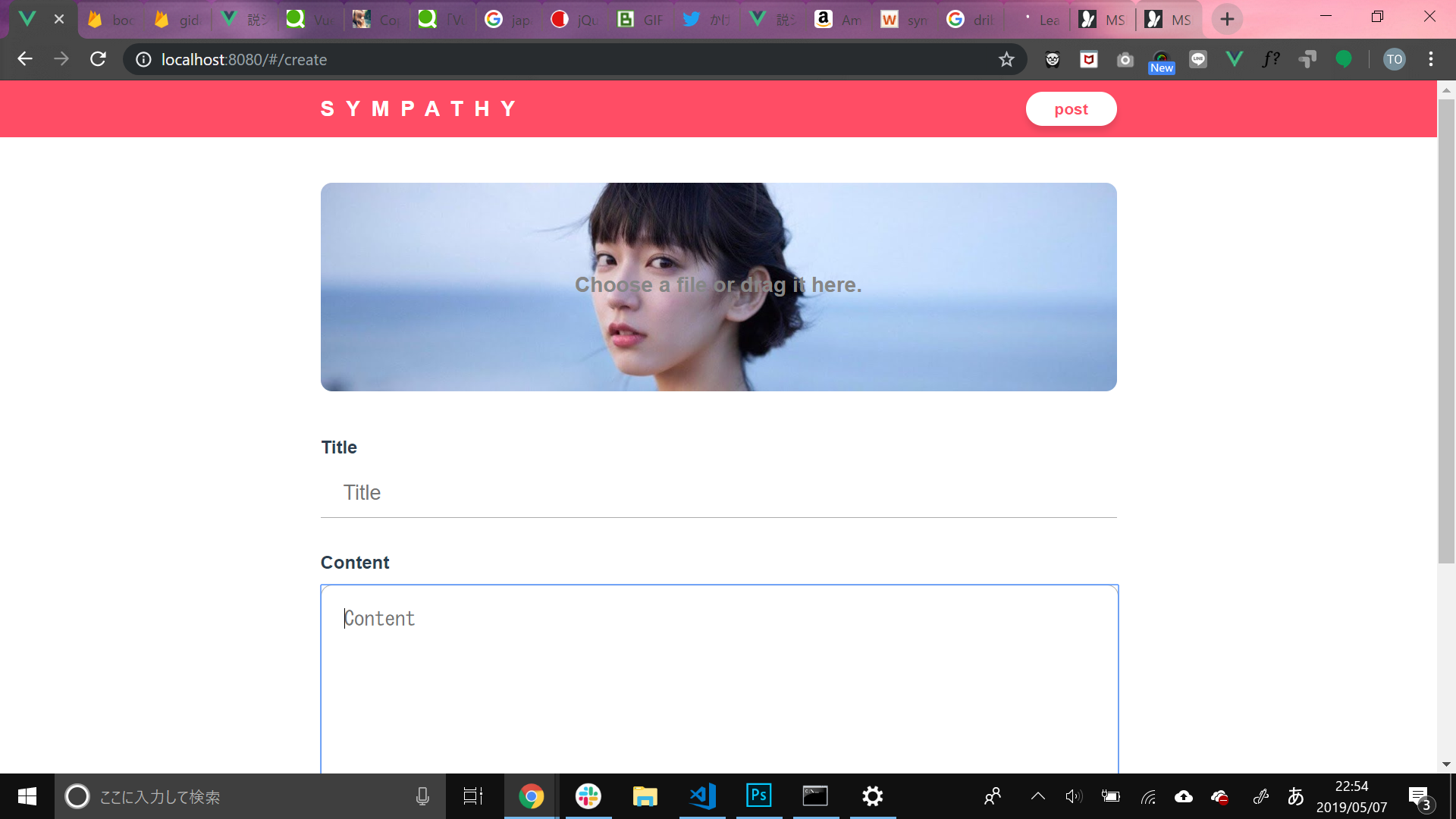Image resolution: width=1456 pixels, height=819 pixels.
Task: Click the page info icon in address bar
Action: click(143, 59)
